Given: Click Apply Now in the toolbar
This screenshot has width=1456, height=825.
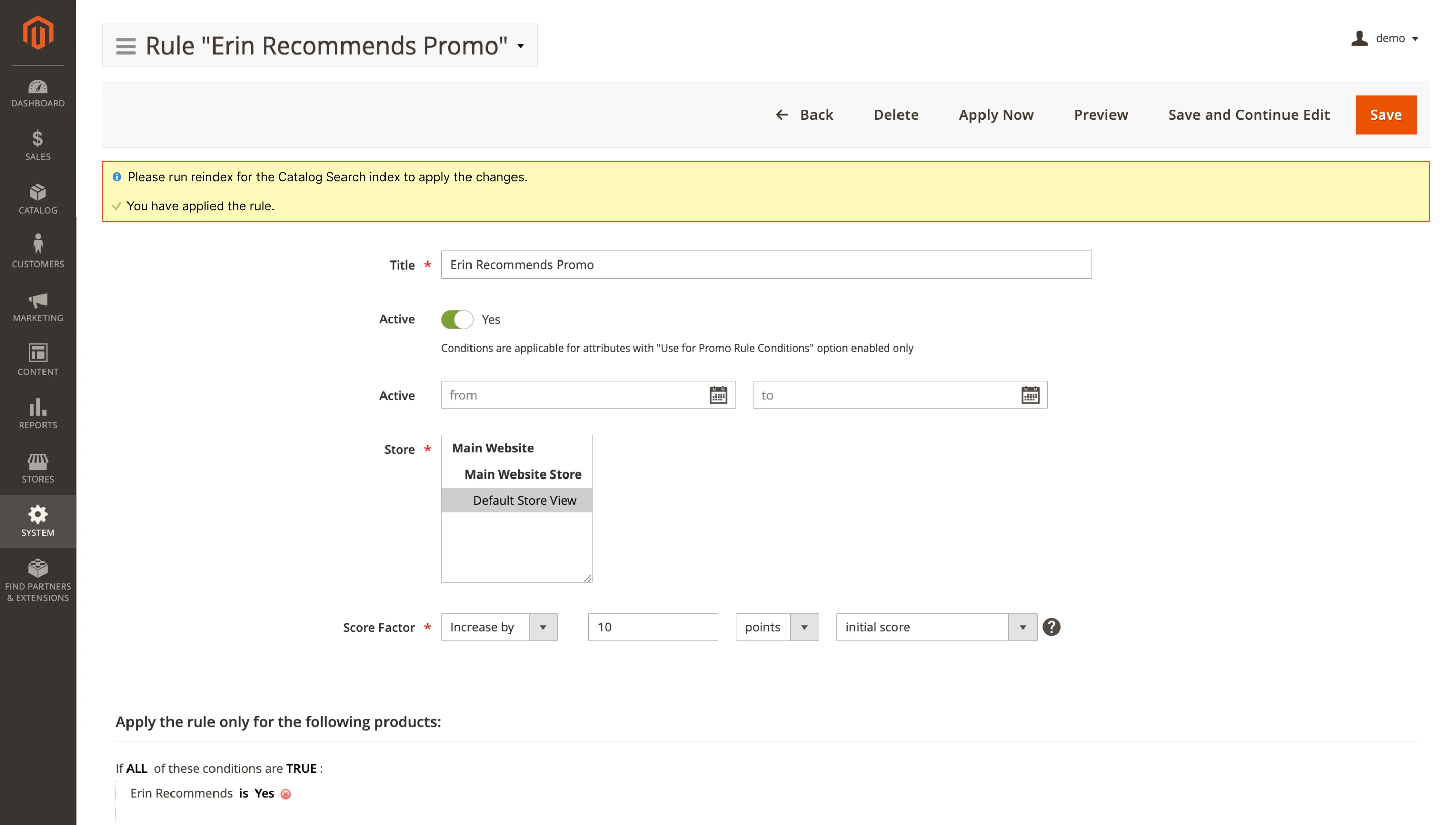Looking at the screenshot, I should click(x=996, y=114).
